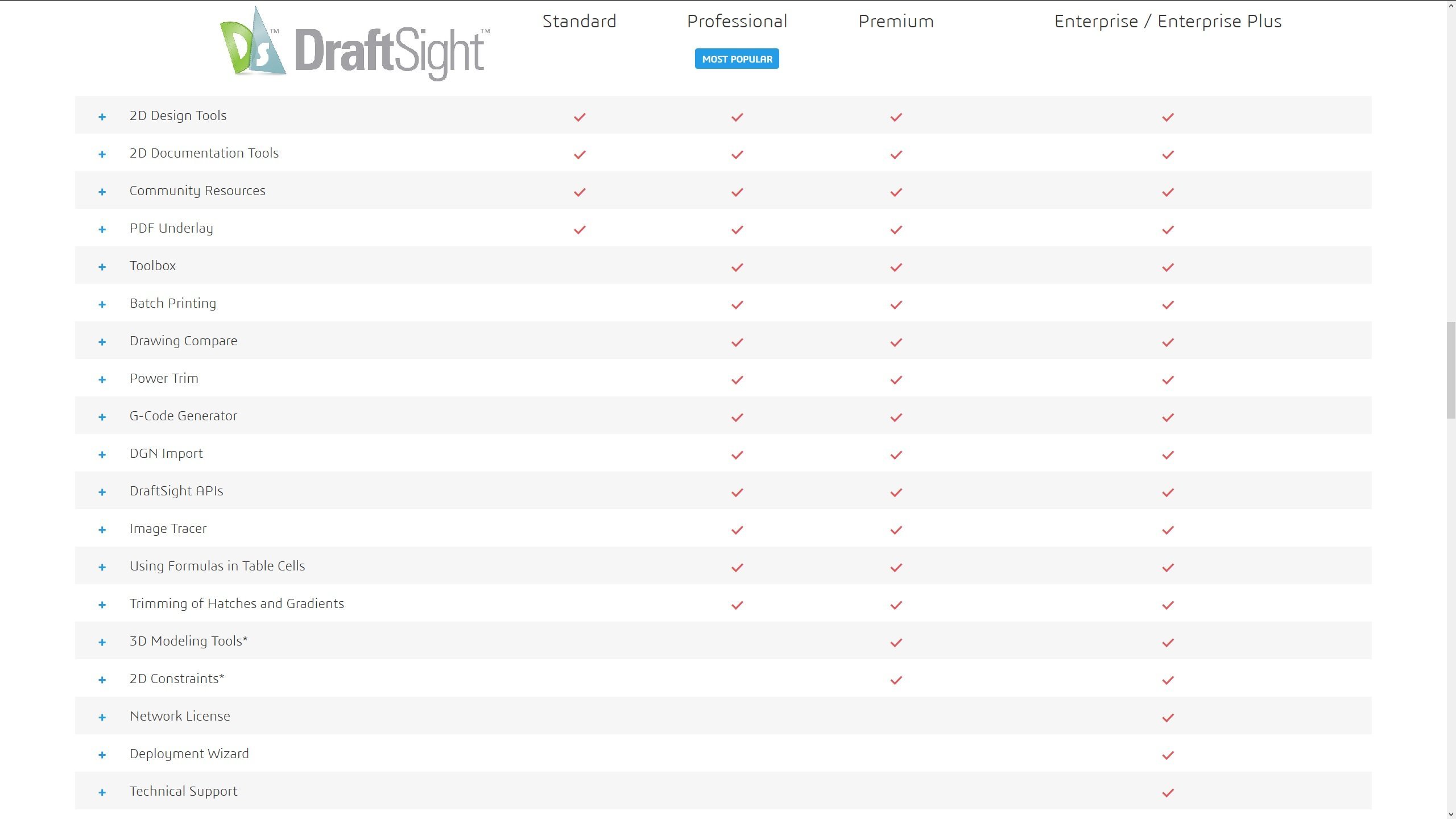1456x819 pixels.
Task: Expand the Technical Support row
Action: click(102, 793)
